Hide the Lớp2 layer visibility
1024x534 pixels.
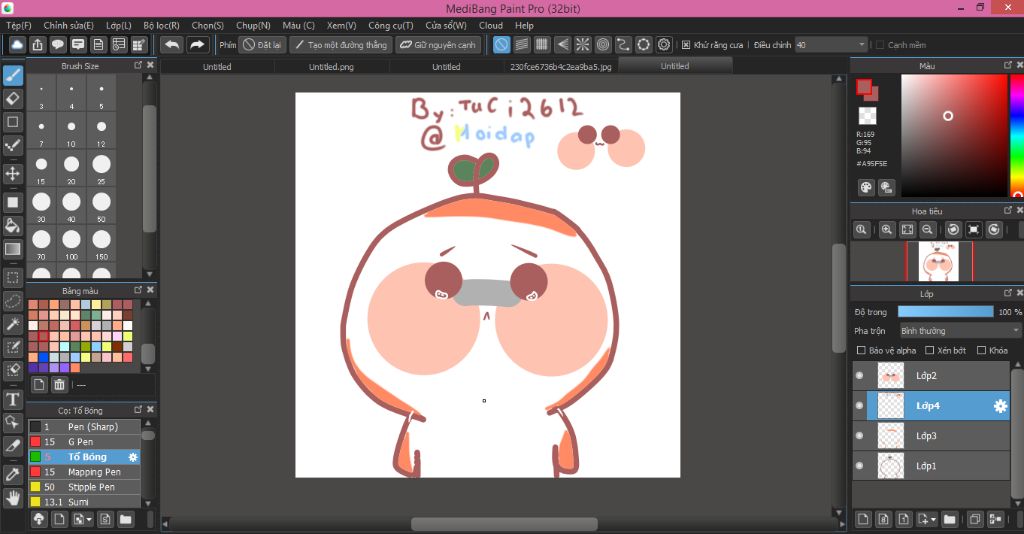[x=859, y=376]
